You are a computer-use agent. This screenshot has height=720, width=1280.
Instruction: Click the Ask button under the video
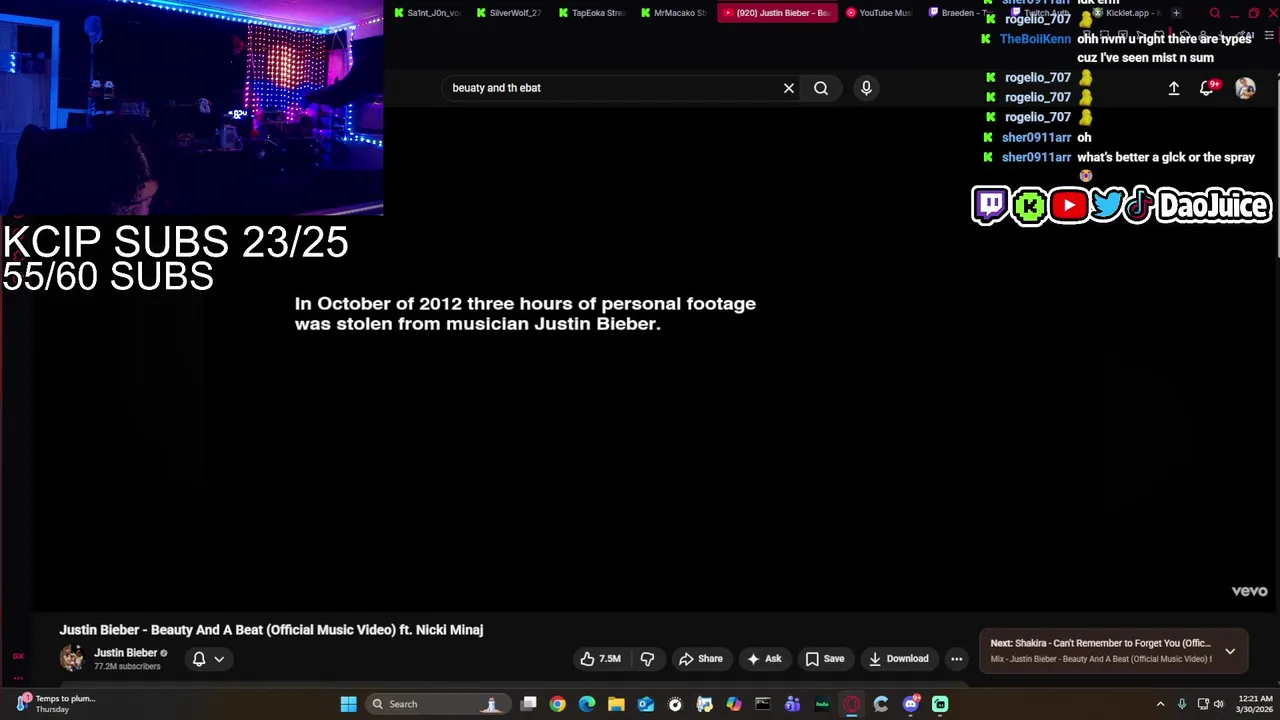(764, 659)
